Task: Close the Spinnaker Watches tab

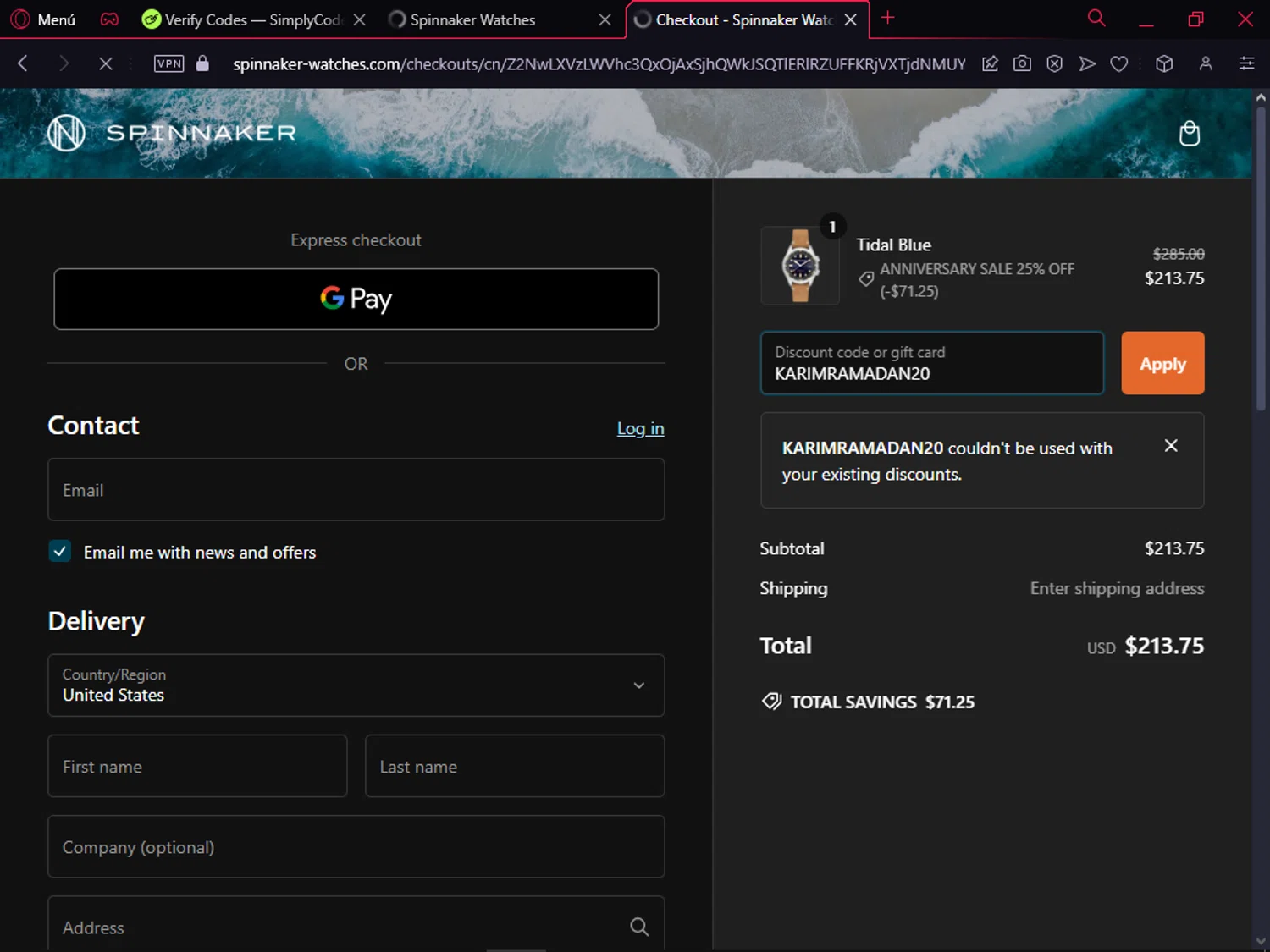Action: 605,19
